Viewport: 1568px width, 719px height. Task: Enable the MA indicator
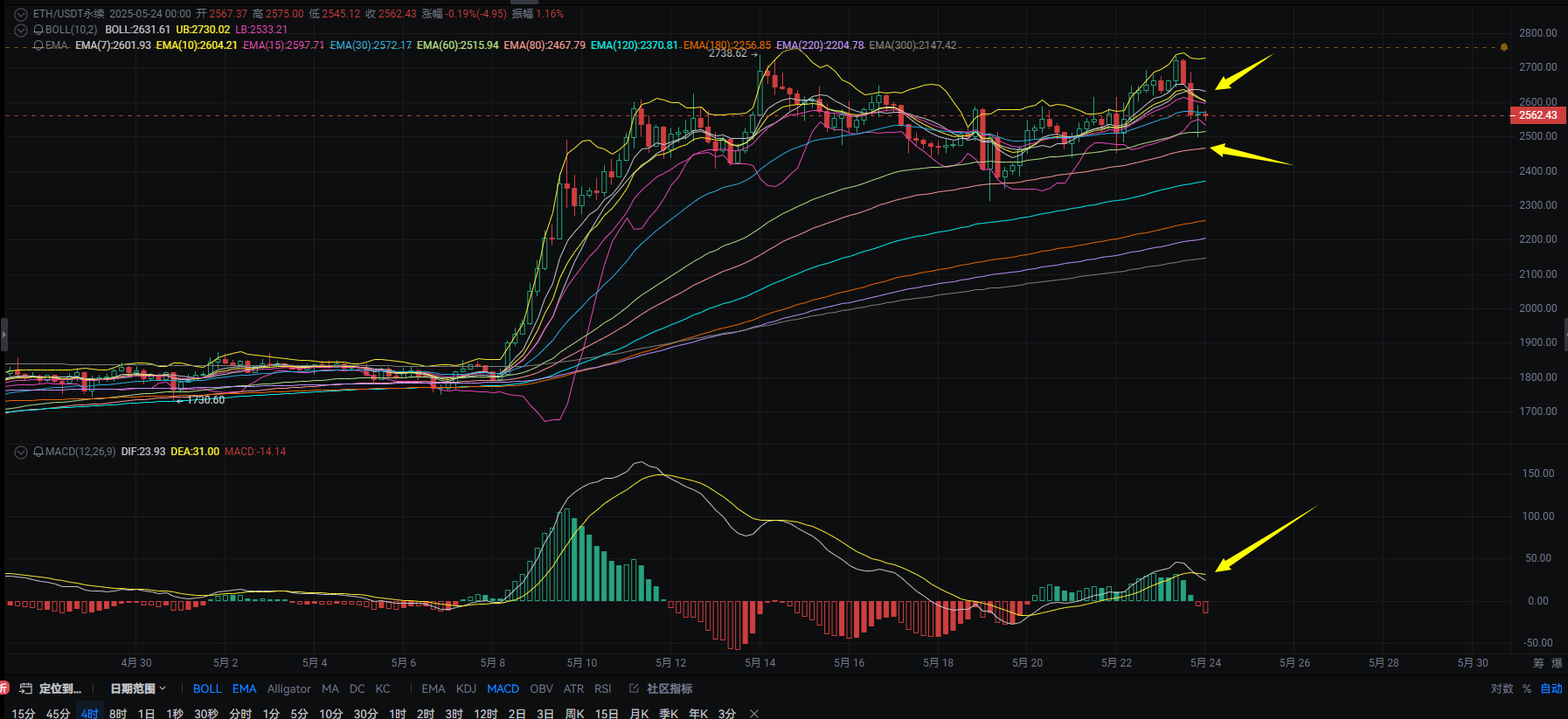[x=330, y=688]
